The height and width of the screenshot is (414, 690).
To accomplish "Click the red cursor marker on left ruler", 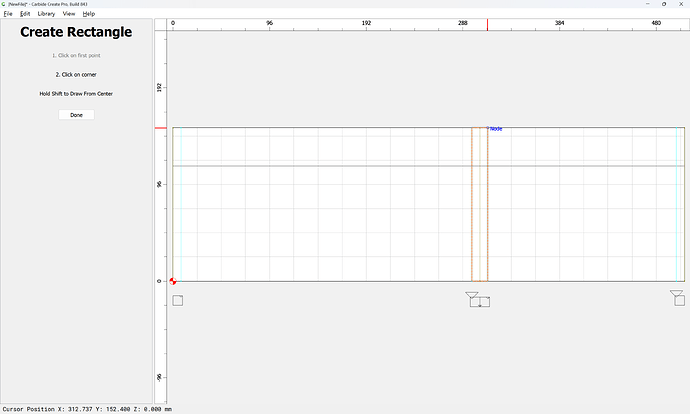I will point(161,128).
